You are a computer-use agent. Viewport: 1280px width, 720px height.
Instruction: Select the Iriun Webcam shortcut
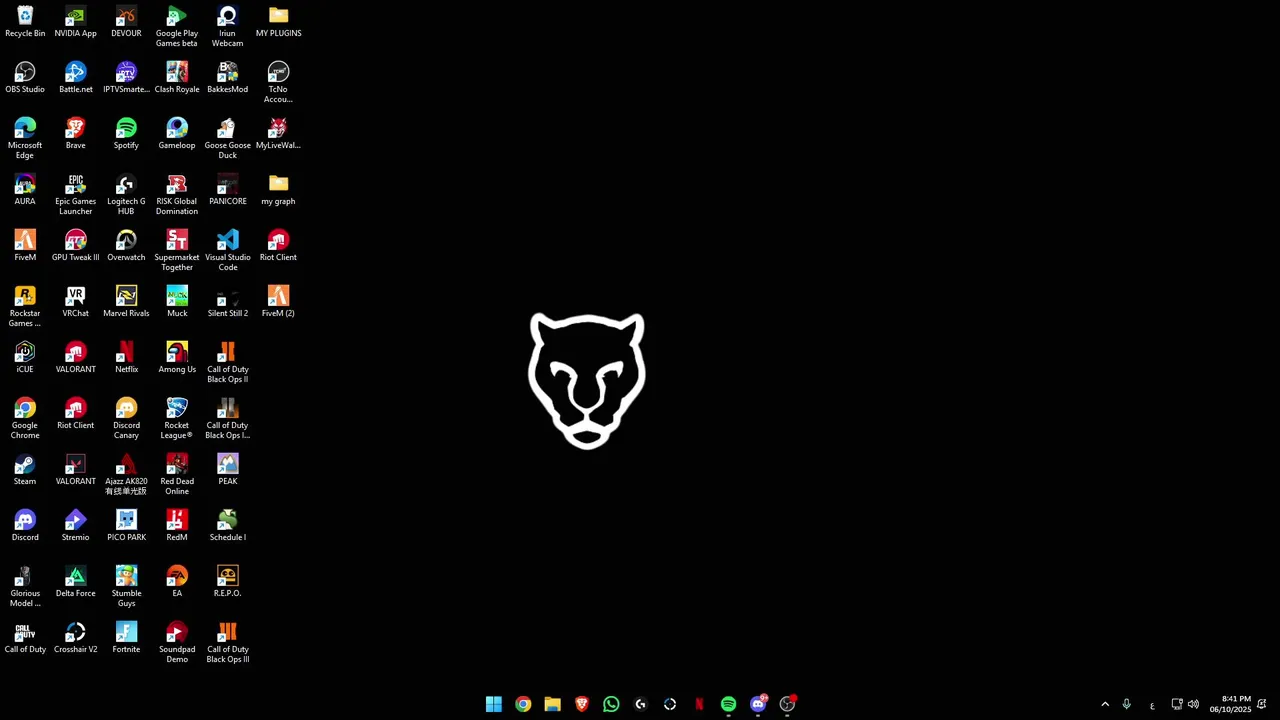click(228, 26)
